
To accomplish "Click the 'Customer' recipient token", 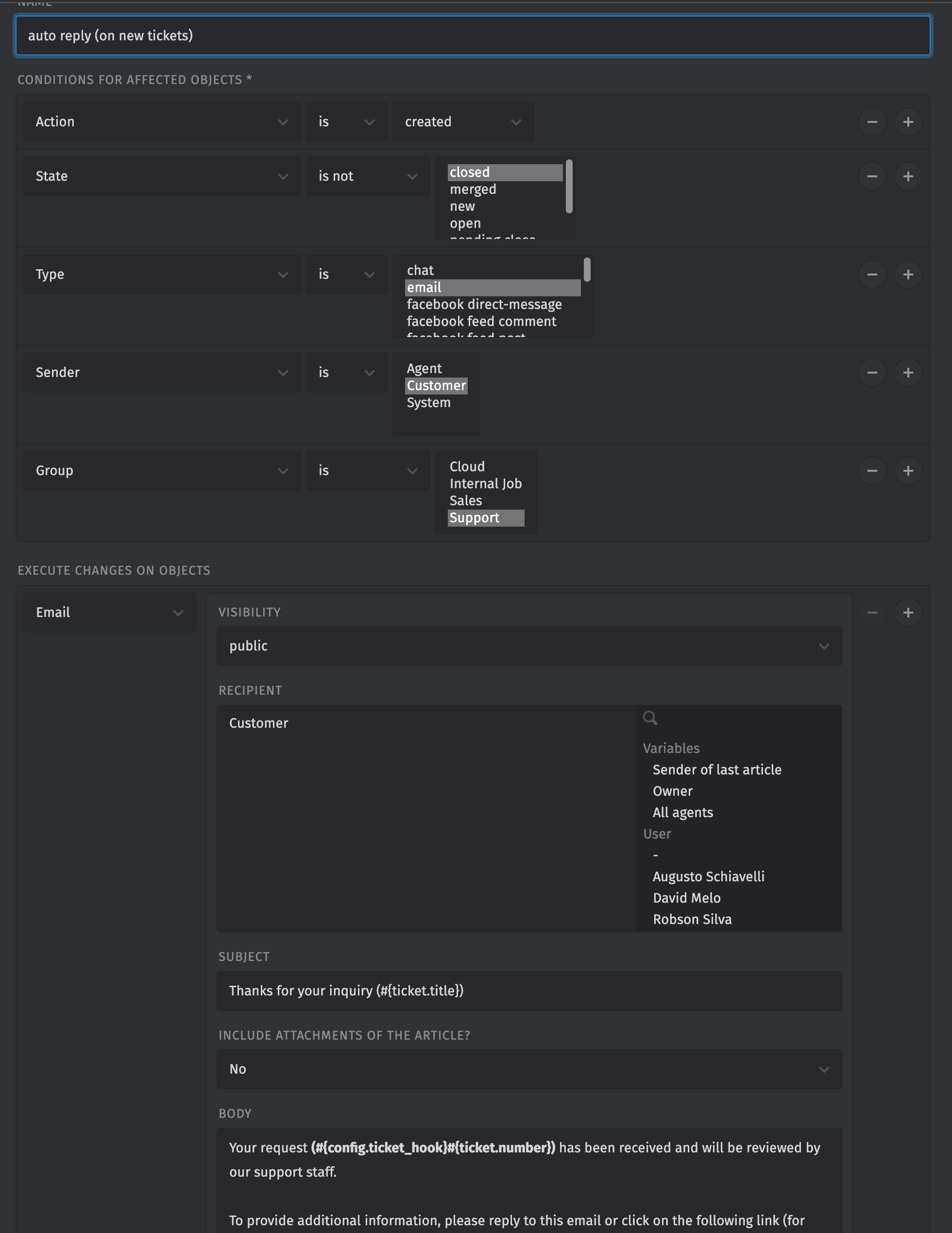I will (x=258, y=723).
